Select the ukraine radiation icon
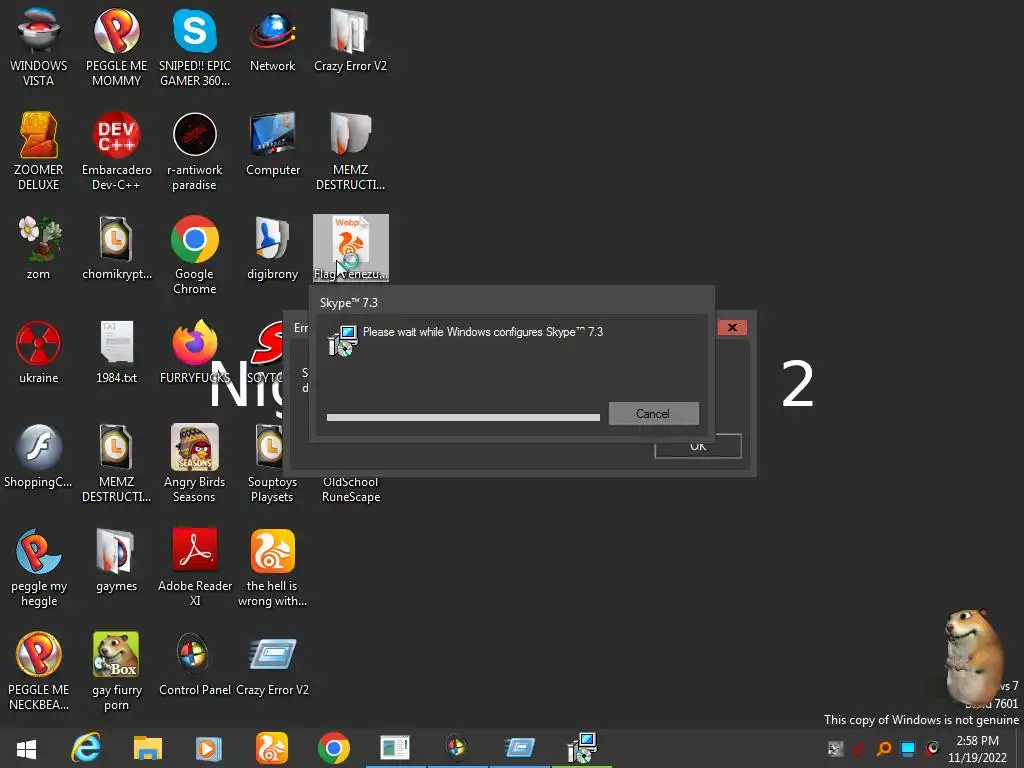The height and width of the screenshot is (768, 1024). pos(39,351)
